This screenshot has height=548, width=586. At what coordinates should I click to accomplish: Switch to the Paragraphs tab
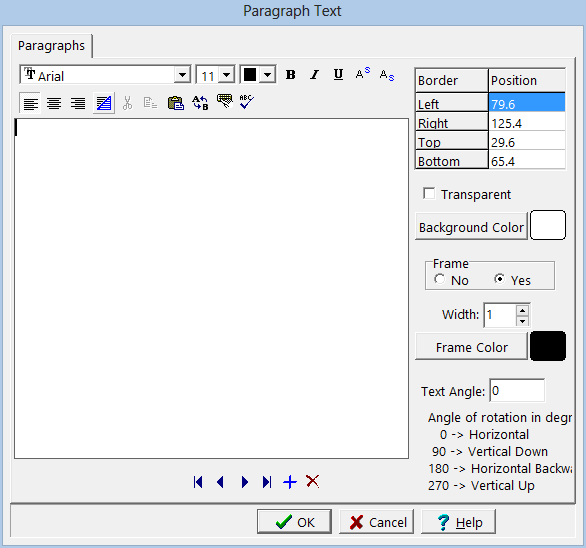click(x=51, y=46)
